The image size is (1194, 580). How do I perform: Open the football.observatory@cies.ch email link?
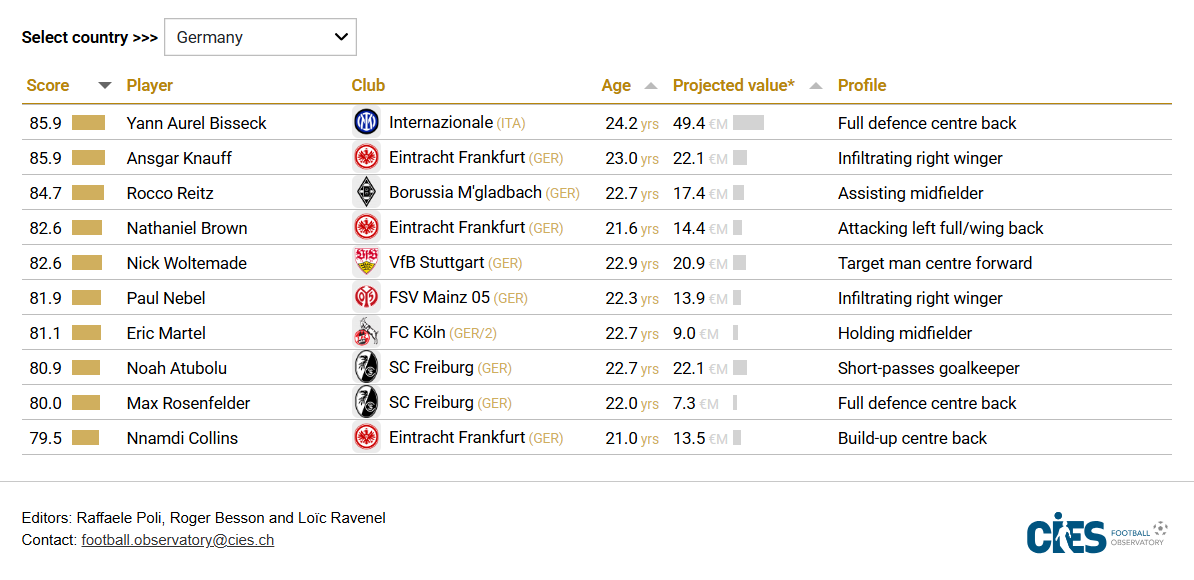[177, 540]
